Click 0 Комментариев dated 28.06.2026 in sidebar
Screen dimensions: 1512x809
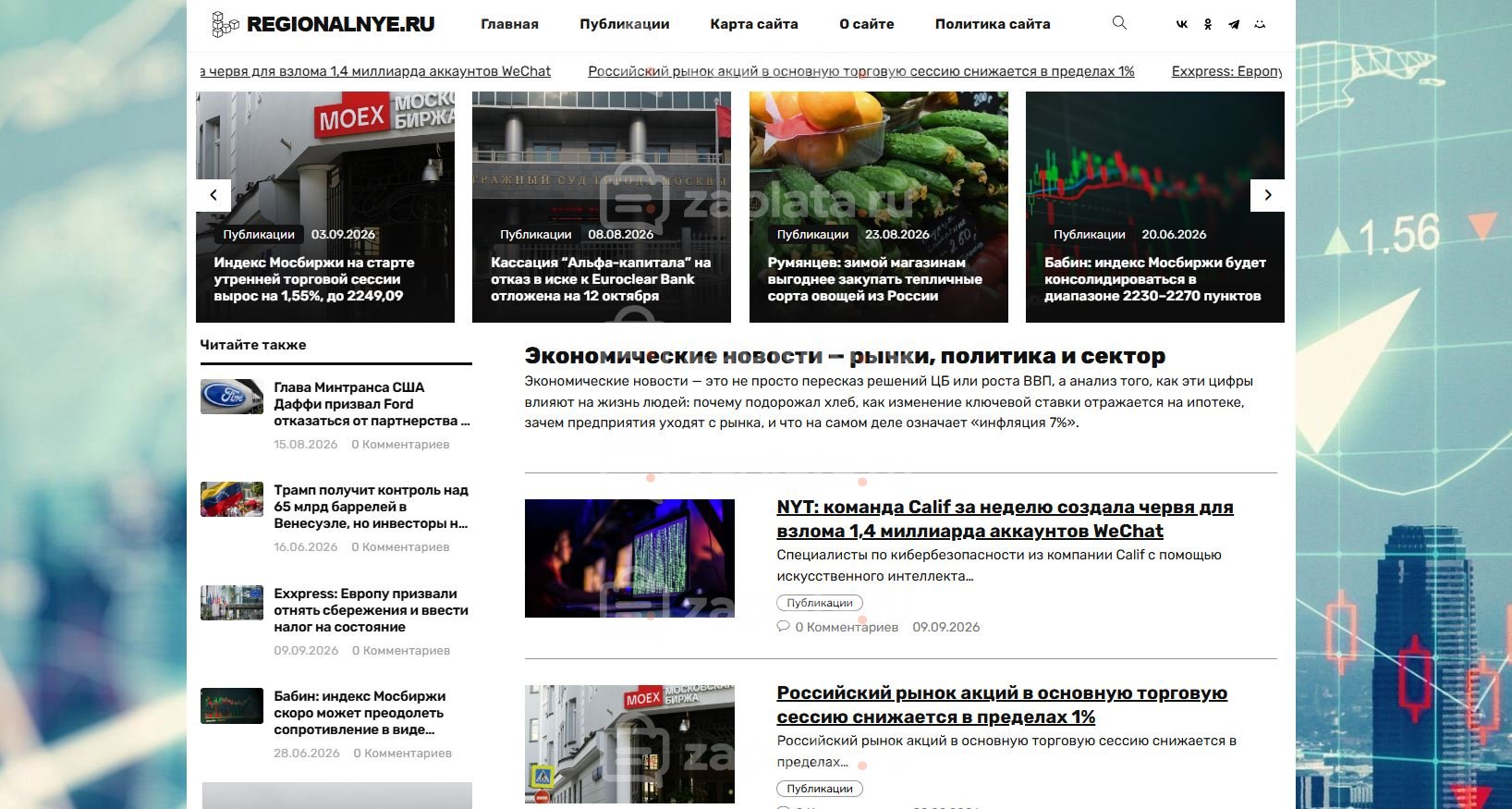[402, 754]
